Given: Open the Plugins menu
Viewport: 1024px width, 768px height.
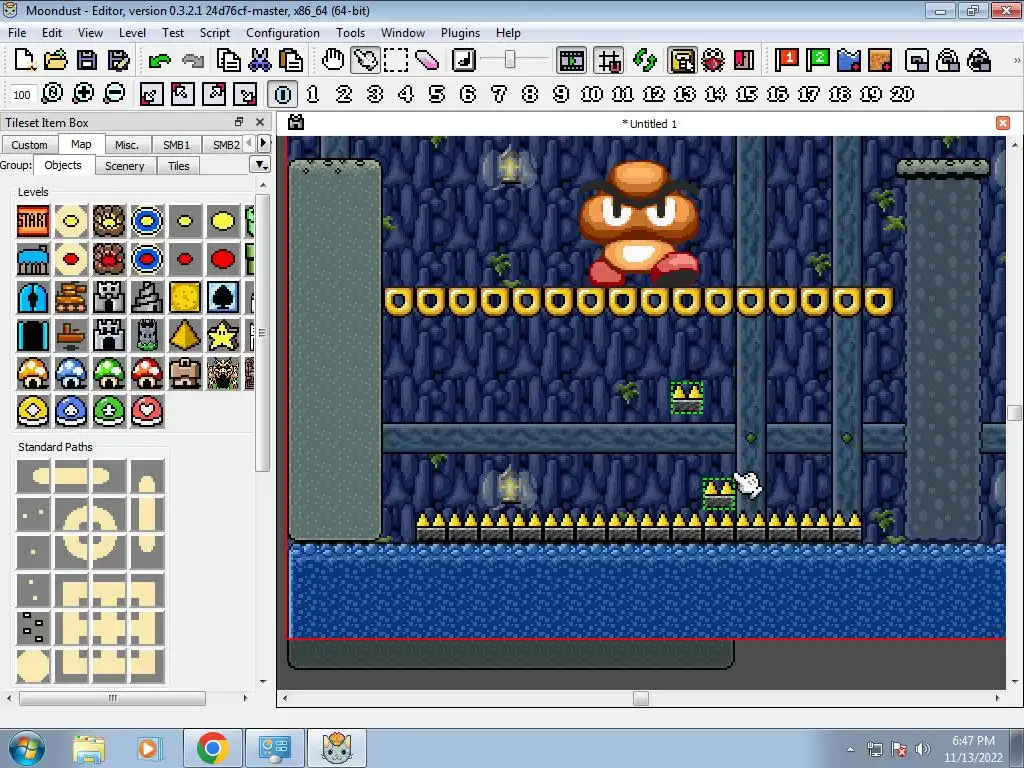Looking at the screenshot, I should tap(460, 33).
